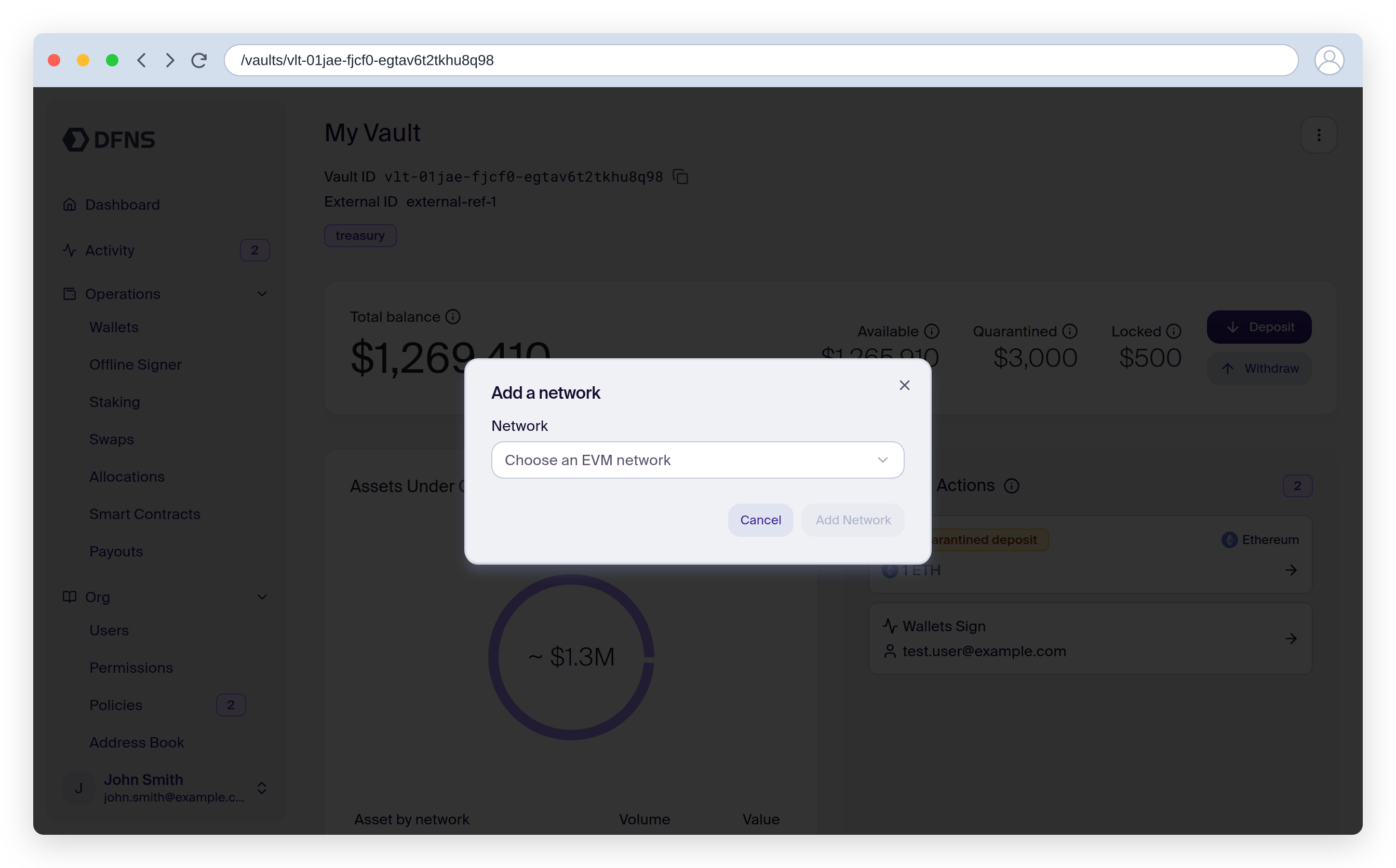Click the Ethereum network icon
The image size is (1396, 868).
pos(1229,539)
